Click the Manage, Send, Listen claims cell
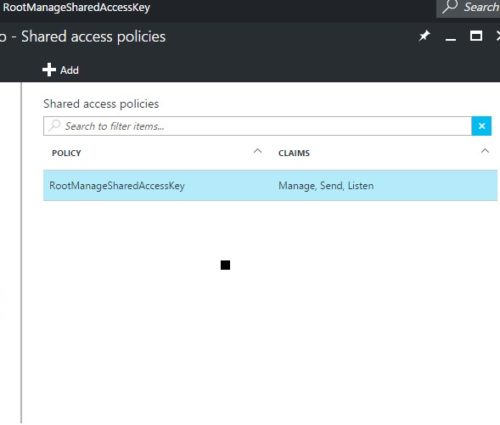Screen dimensions: 500x425 (326, 186)
